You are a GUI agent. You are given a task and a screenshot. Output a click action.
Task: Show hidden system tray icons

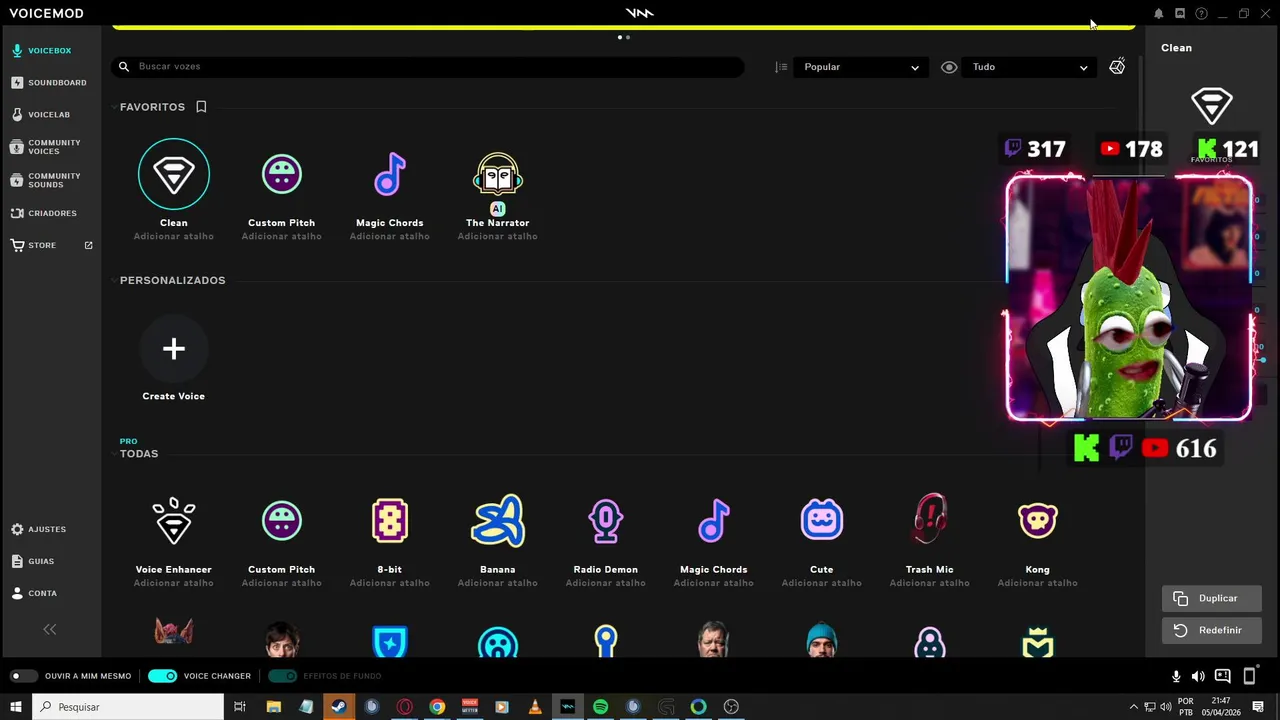point(1133,707)
